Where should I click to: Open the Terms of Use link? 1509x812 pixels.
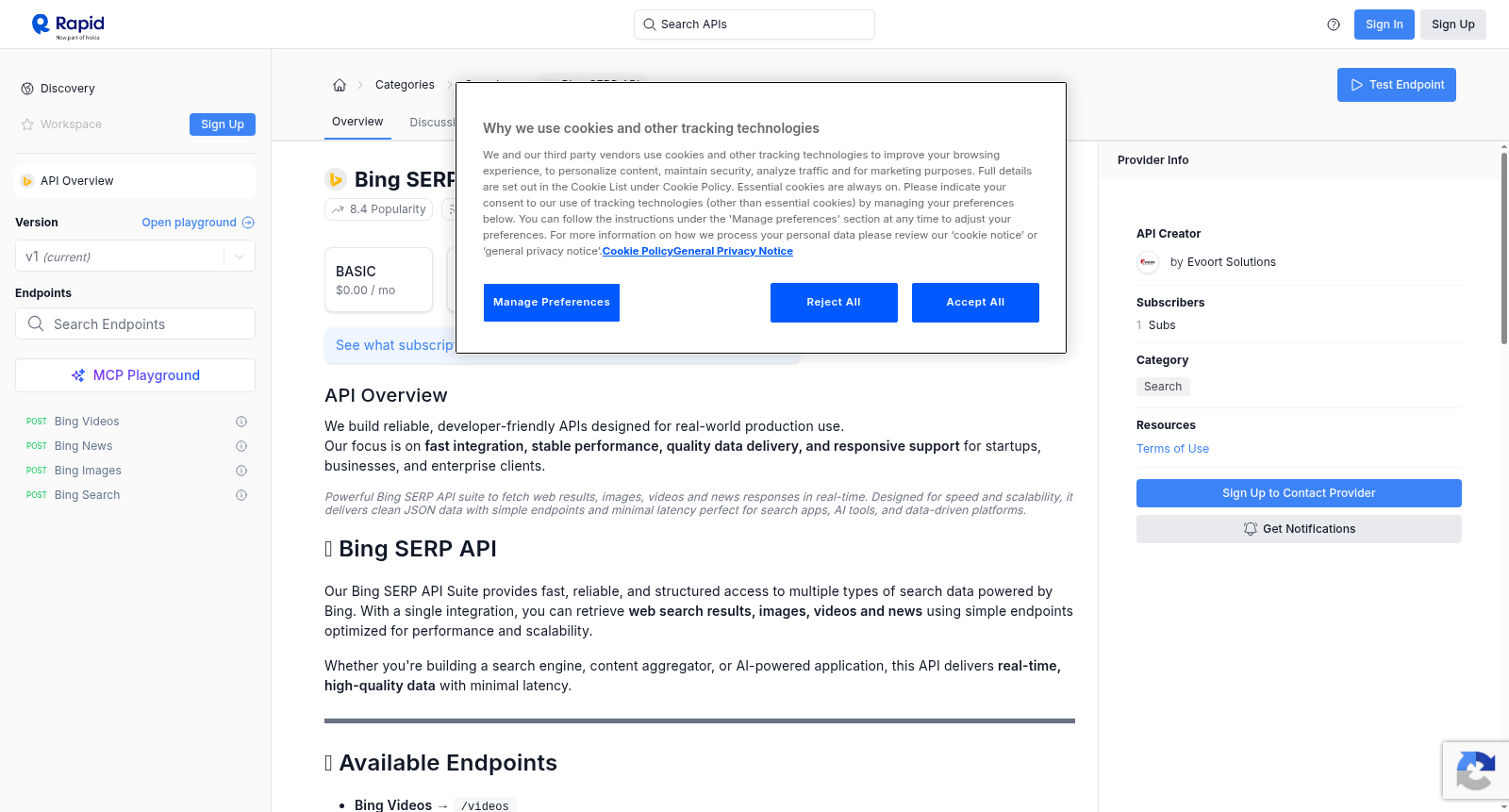[x=1172, y=449]
